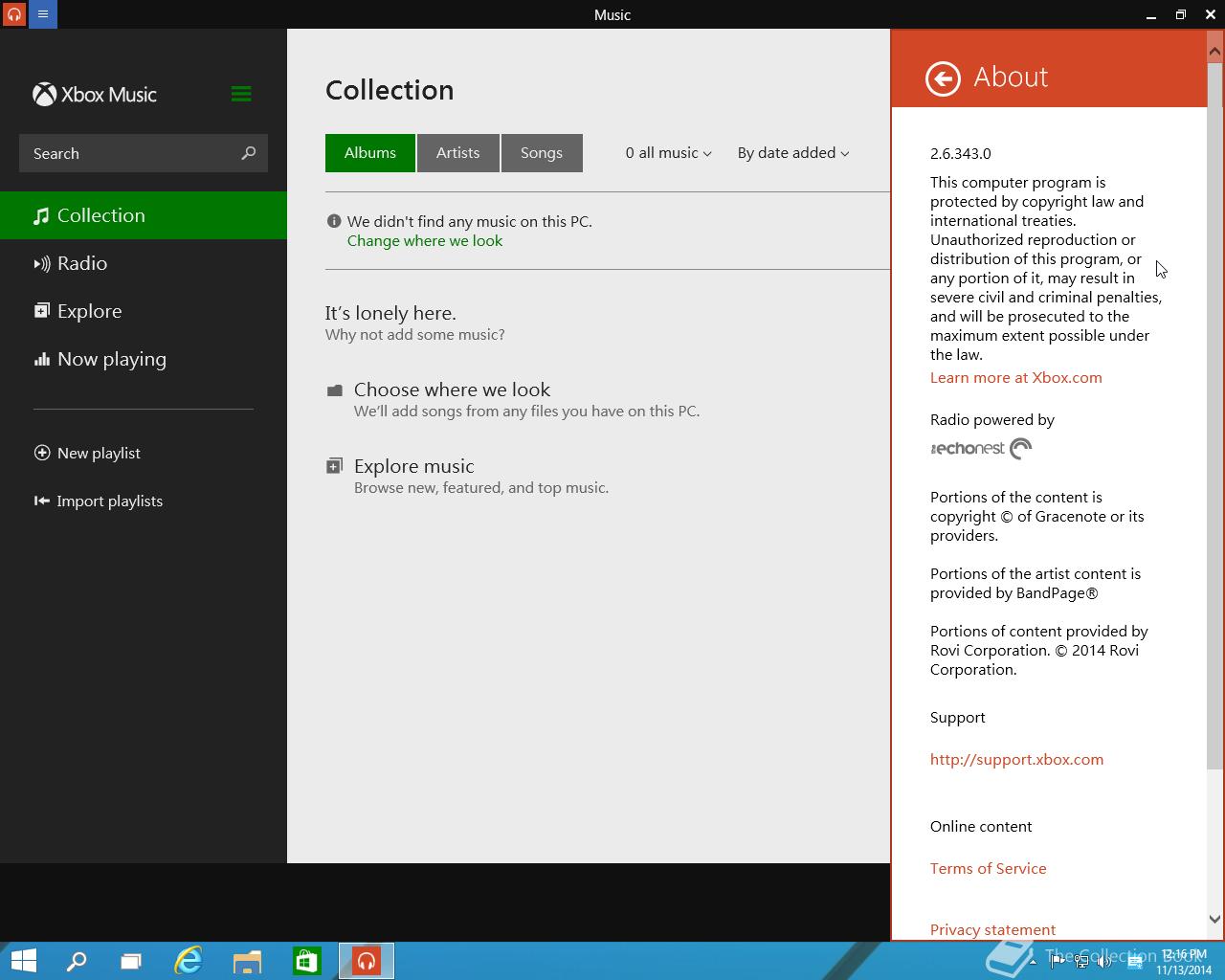This screenshot has width=1225, height=980.
Task: Open File Explorer from taskbar
Action: click(247, 961)
